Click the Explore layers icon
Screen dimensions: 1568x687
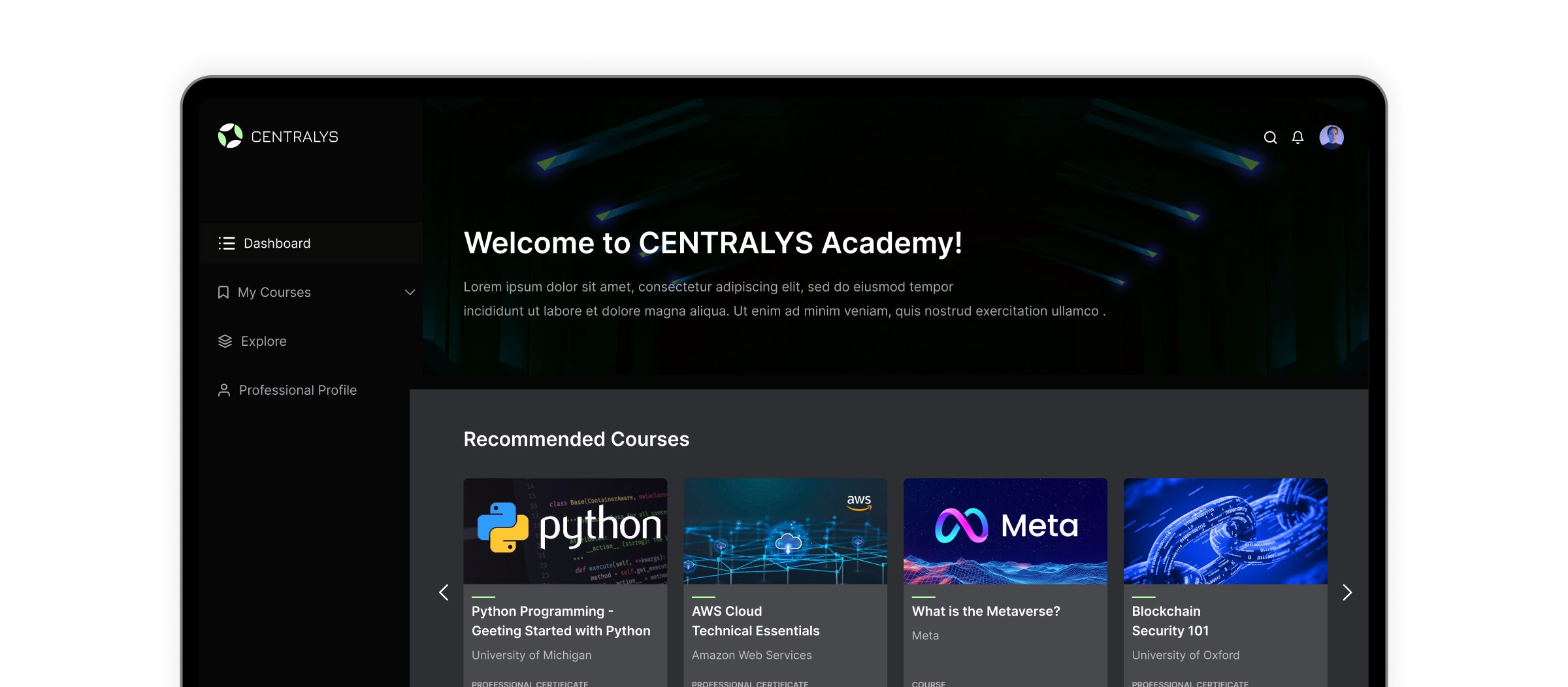point(225,341)
